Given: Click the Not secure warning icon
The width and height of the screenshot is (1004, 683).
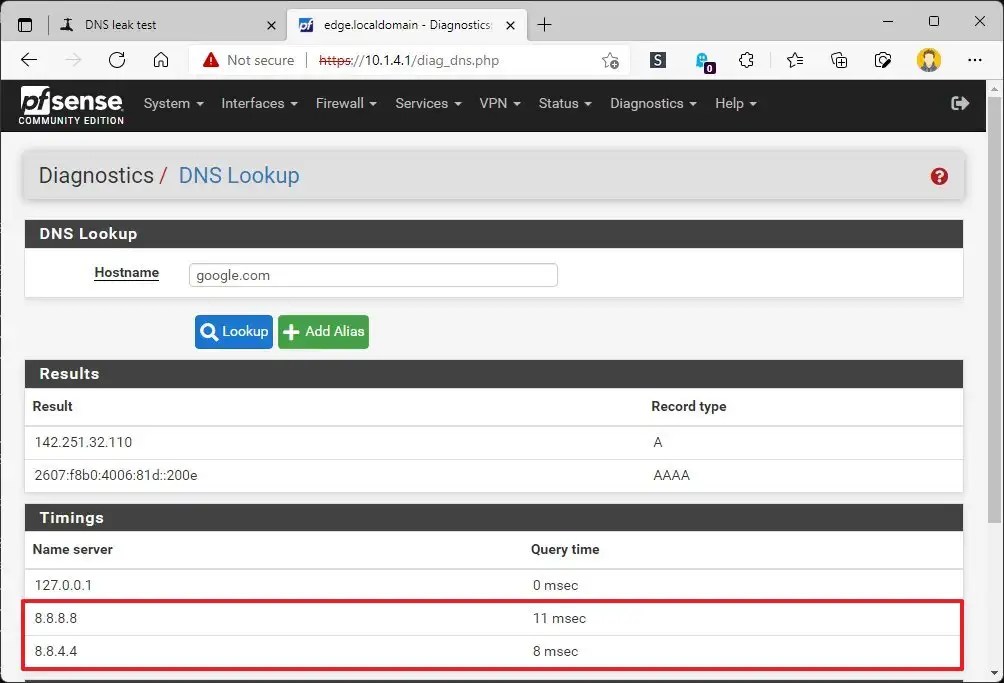Looking at the screenshot, I should pyautogui.click(x=209, y=60).
